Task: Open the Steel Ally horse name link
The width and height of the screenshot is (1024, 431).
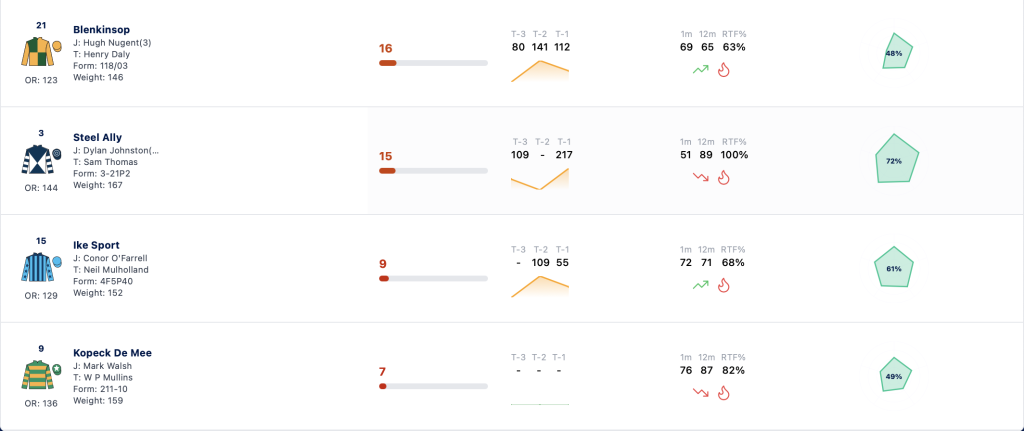Action: point(97,137)
